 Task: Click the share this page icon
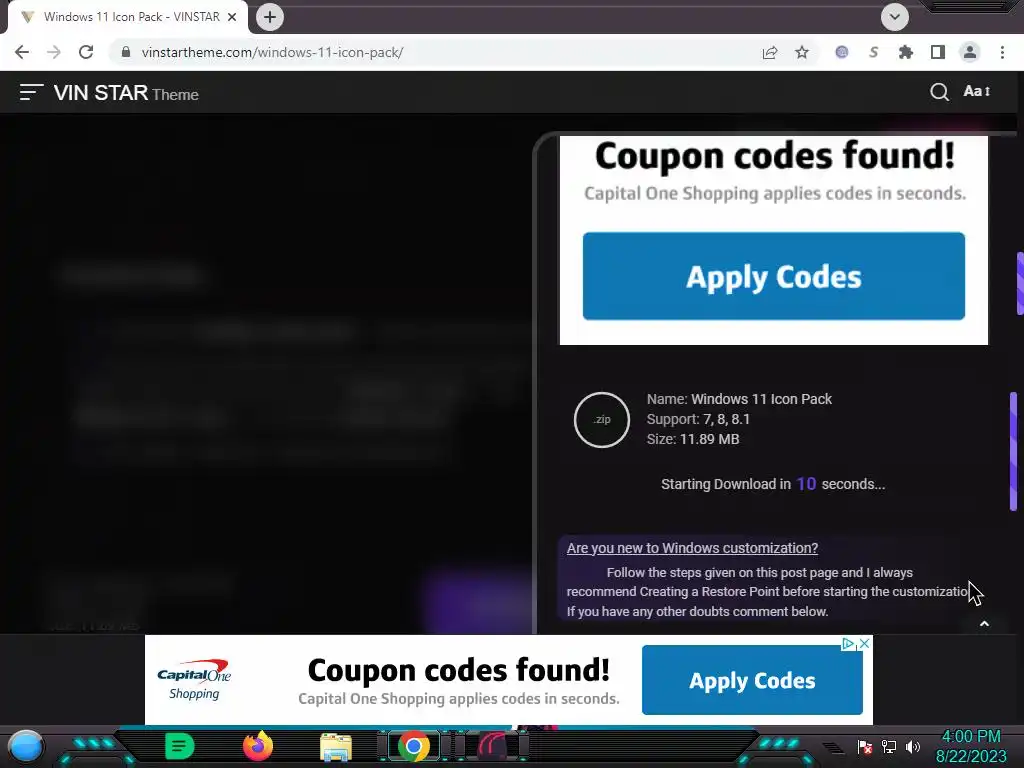[770, 52]
